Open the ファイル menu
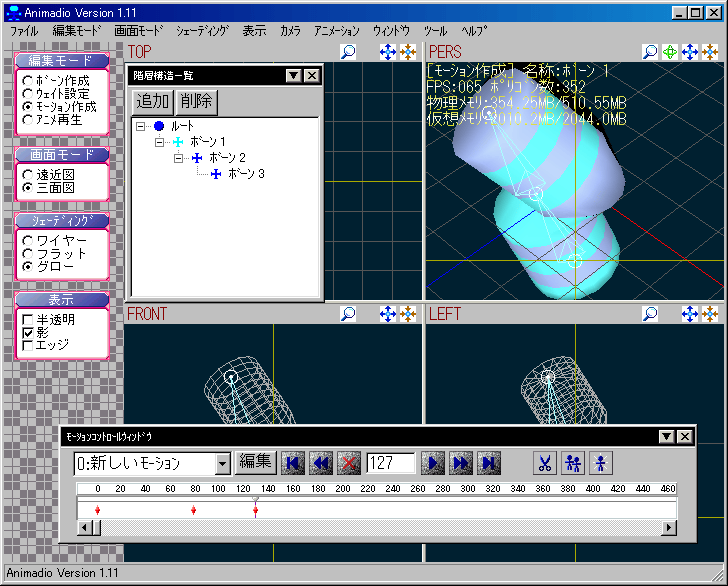This screenshot has height=586, width=728. (x=24, y=31)
